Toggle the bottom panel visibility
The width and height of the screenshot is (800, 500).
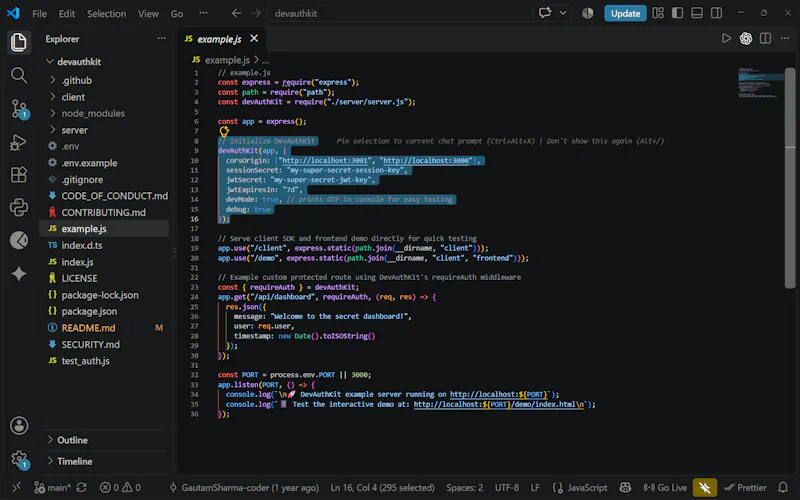point(697,13)
